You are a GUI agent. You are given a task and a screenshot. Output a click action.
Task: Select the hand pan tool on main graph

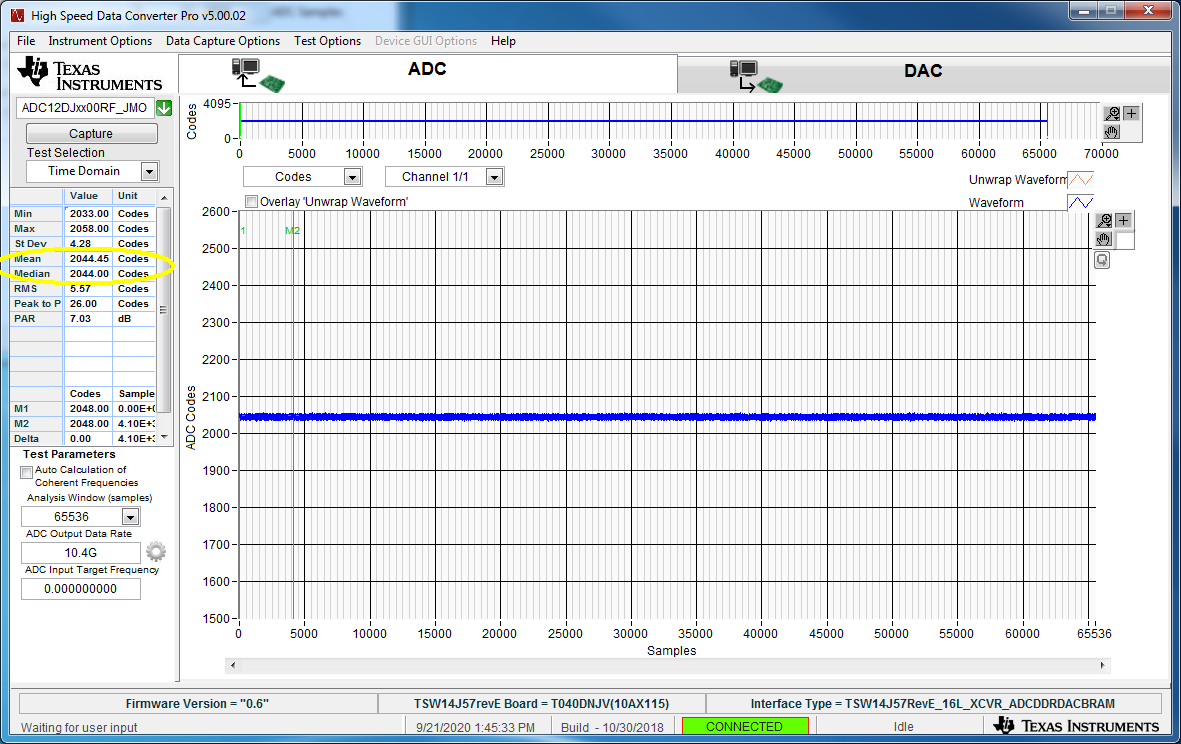(1104, 239)
